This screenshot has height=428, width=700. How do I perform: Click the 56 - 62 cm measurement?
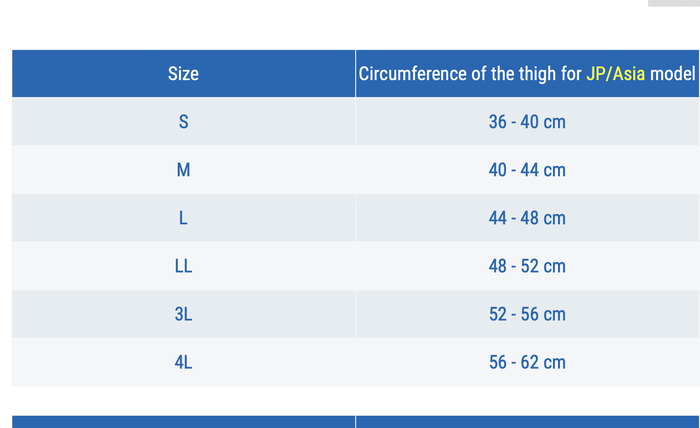527,362
